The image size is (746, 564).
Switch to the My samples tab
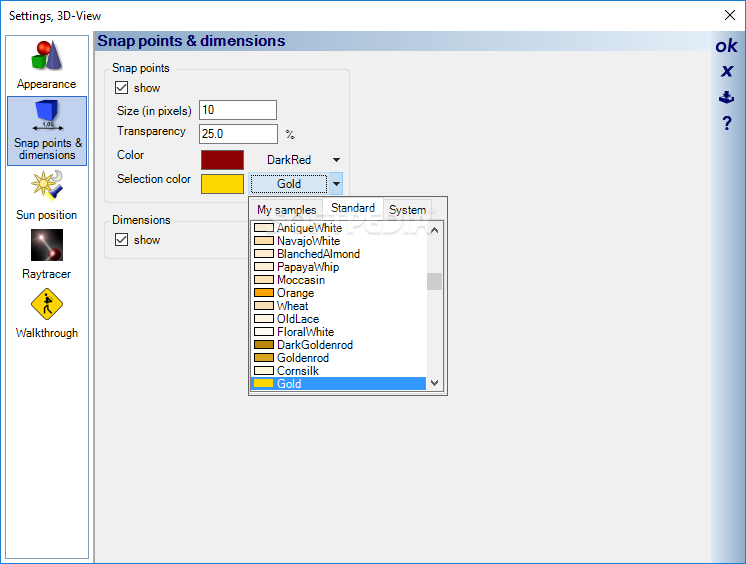pos(286,209)
